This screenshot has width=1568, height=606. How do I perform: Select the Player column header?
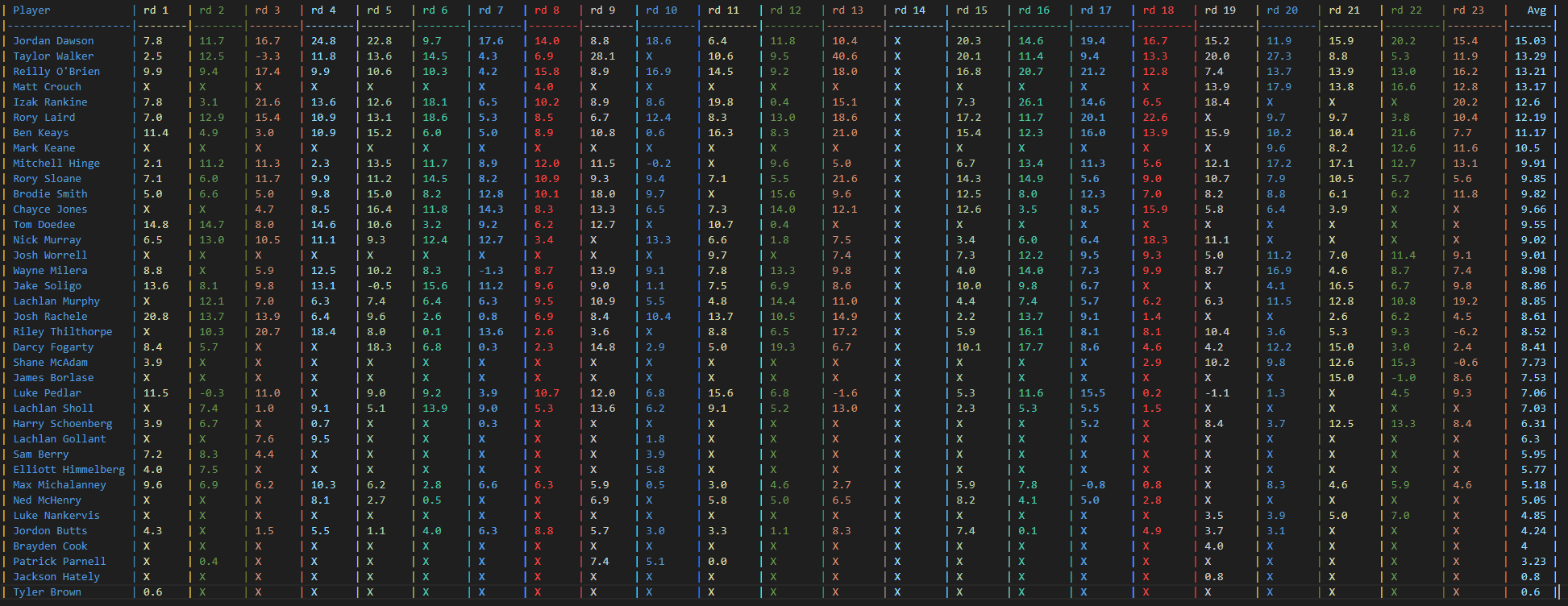pyautogui.click(x=31, y=10)
